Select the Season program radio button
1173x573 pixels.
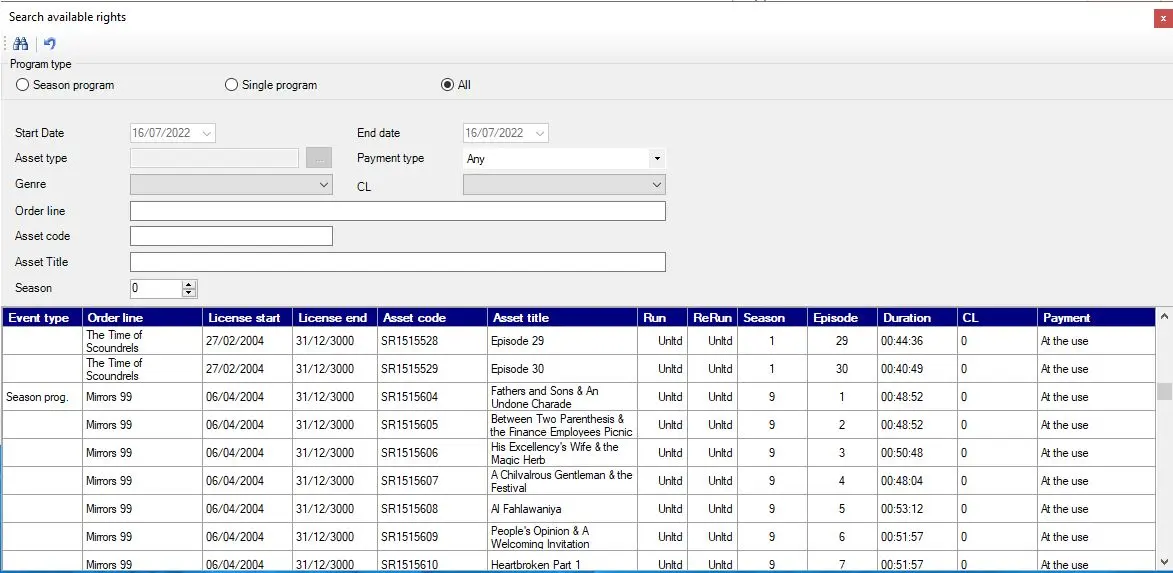(22, 85)
